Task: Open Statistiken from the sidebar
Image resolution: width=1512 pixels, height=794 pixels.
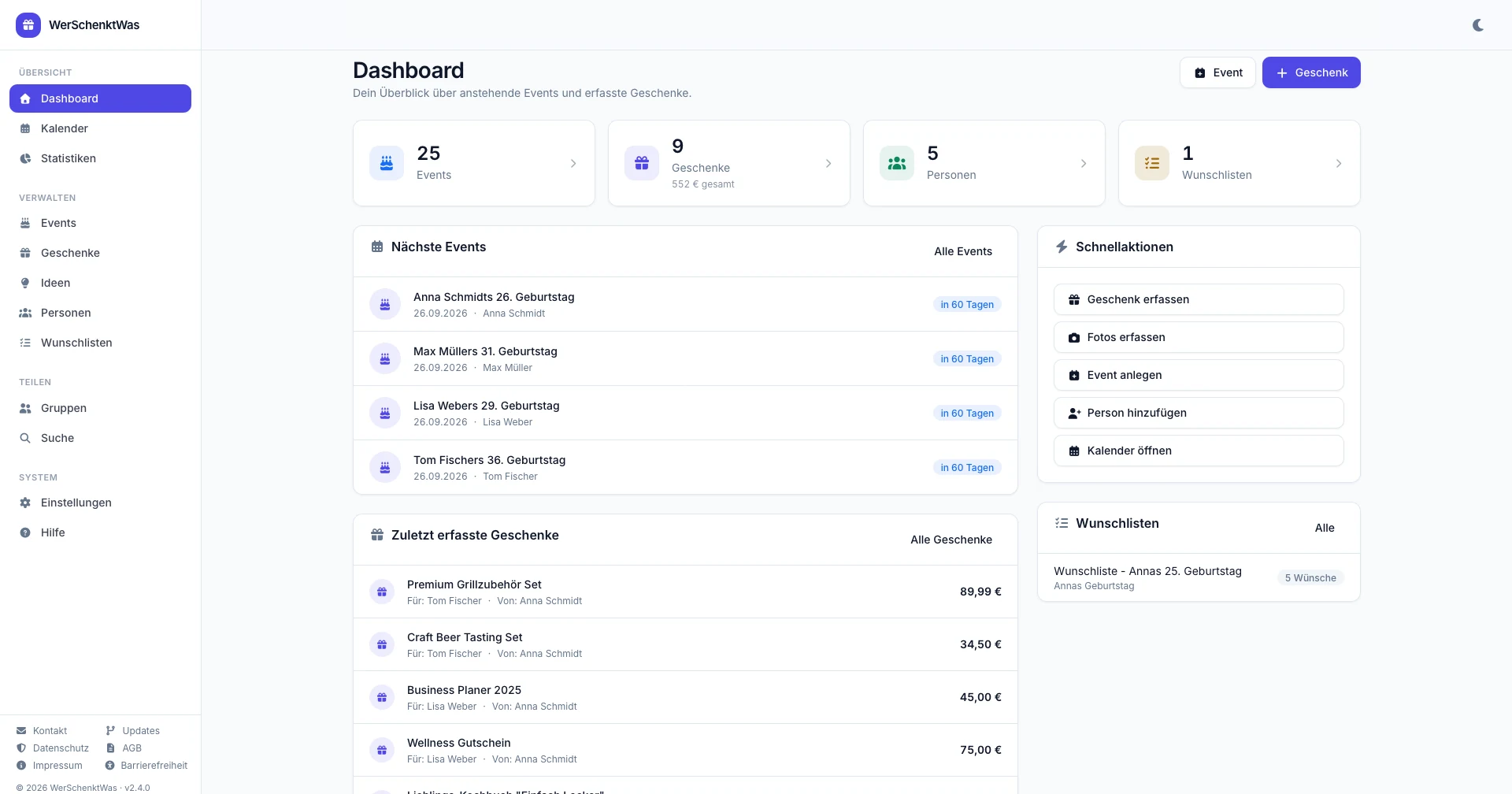Action: point(100,158)
